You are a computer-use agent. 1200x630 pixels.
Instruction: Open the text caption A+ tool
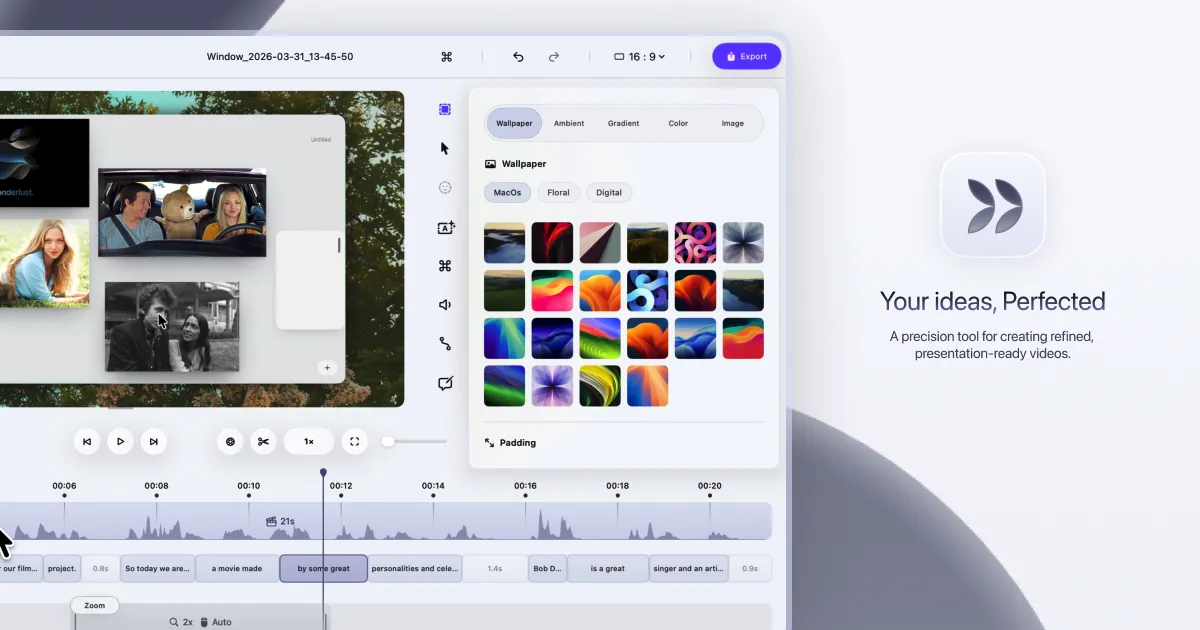click(x=446, y=227)
